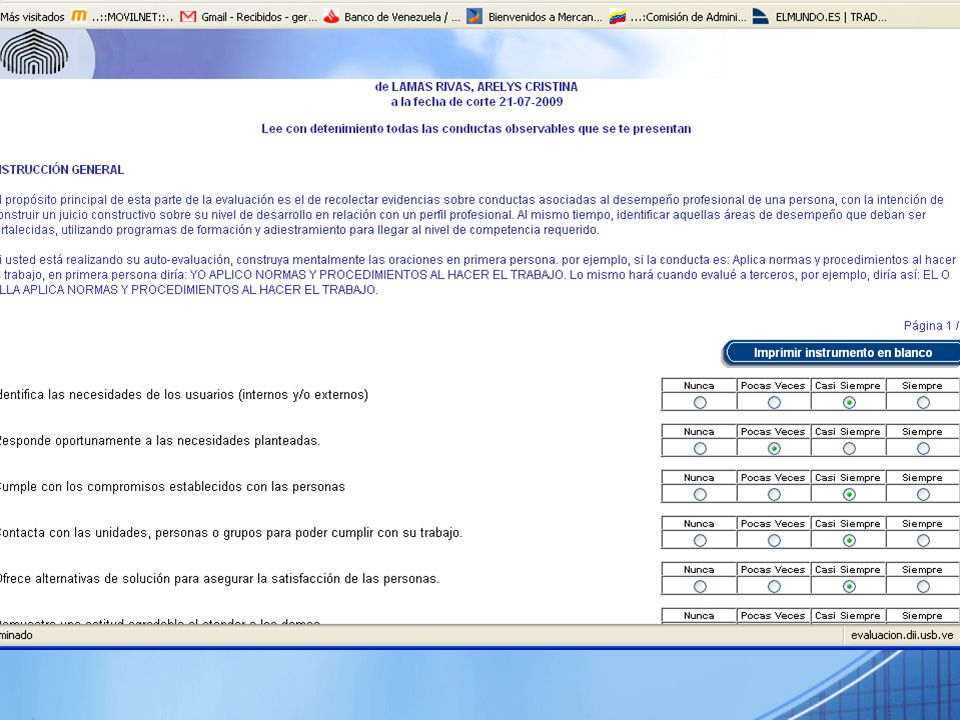The image size is (960, 720).
Task: Click the Venezuelan flag favicon
Action: (618, 17)
